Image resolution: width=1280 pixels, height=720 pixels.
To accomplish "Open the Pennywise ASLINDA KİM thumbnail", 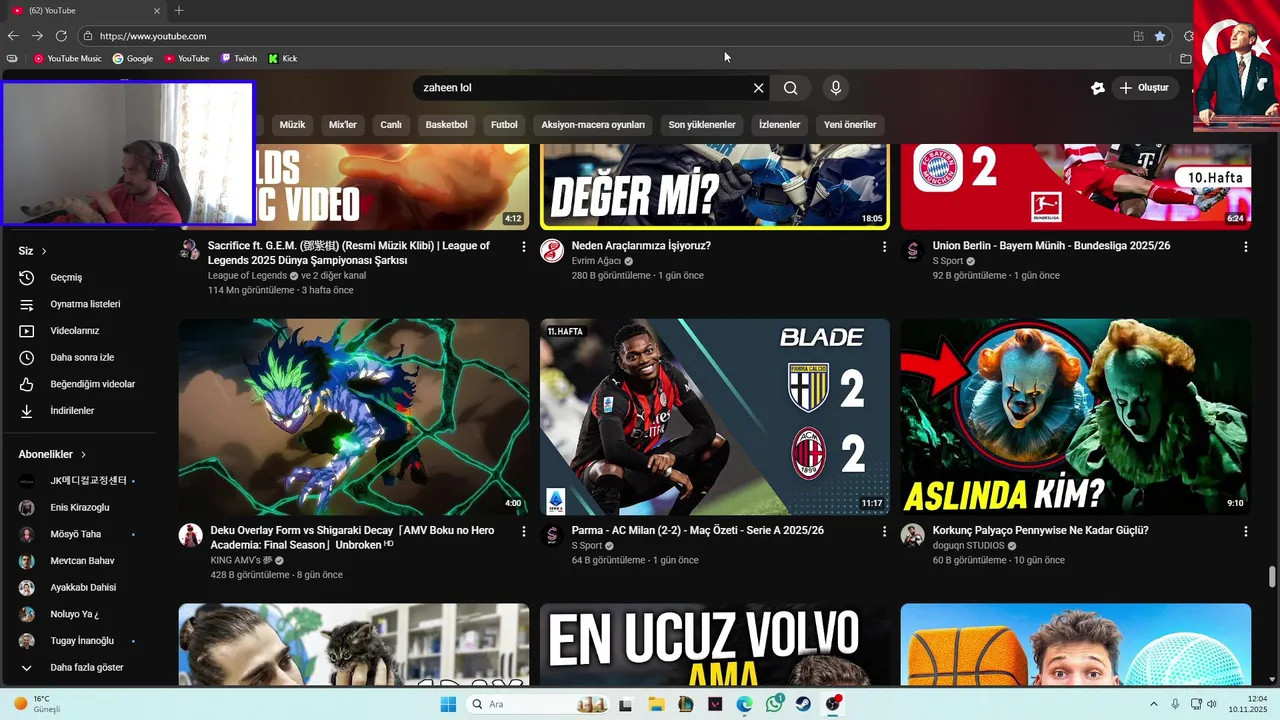I will [1076, 417].
